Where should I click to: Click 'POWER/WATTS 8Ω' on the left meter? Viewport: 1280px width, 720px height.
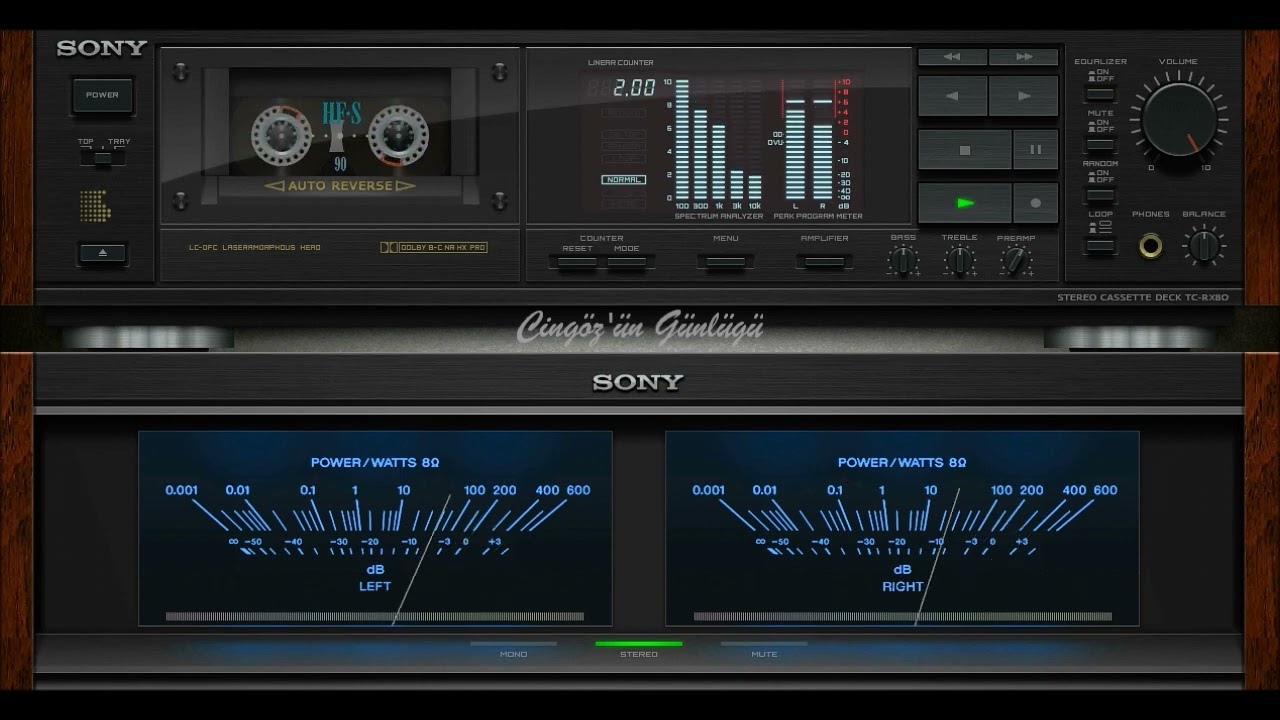point(375,463)
